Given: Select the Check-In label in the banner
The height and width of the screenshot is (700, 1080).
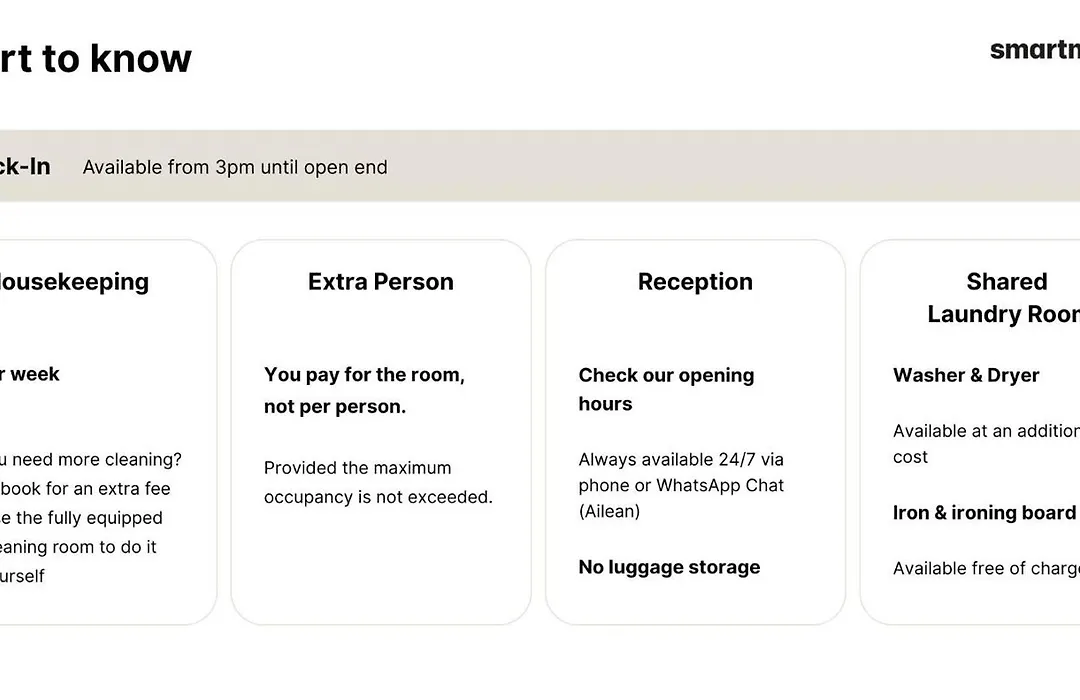Looking at the screenshot, I should 25,167.
